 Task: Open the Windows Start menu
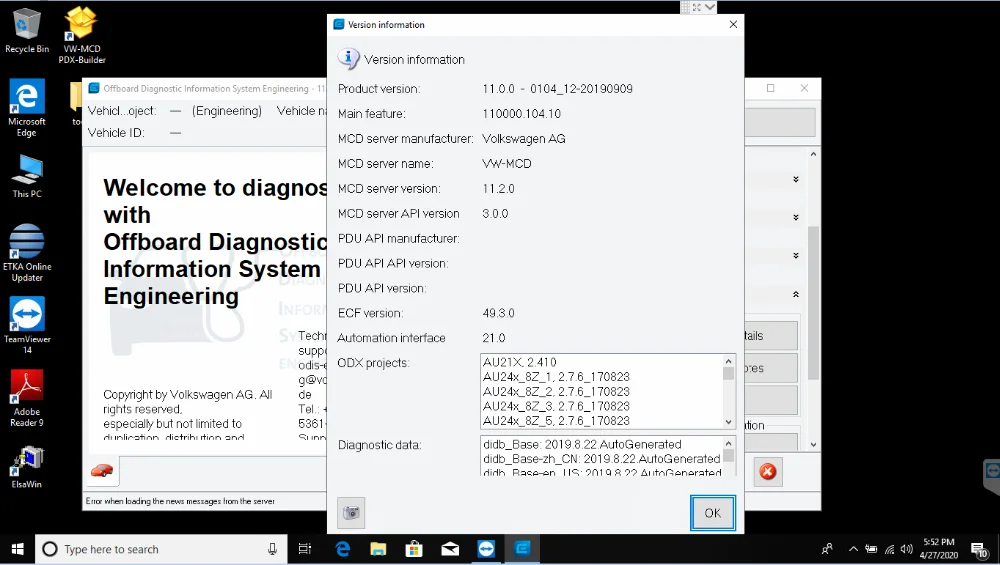click(17, 549)
